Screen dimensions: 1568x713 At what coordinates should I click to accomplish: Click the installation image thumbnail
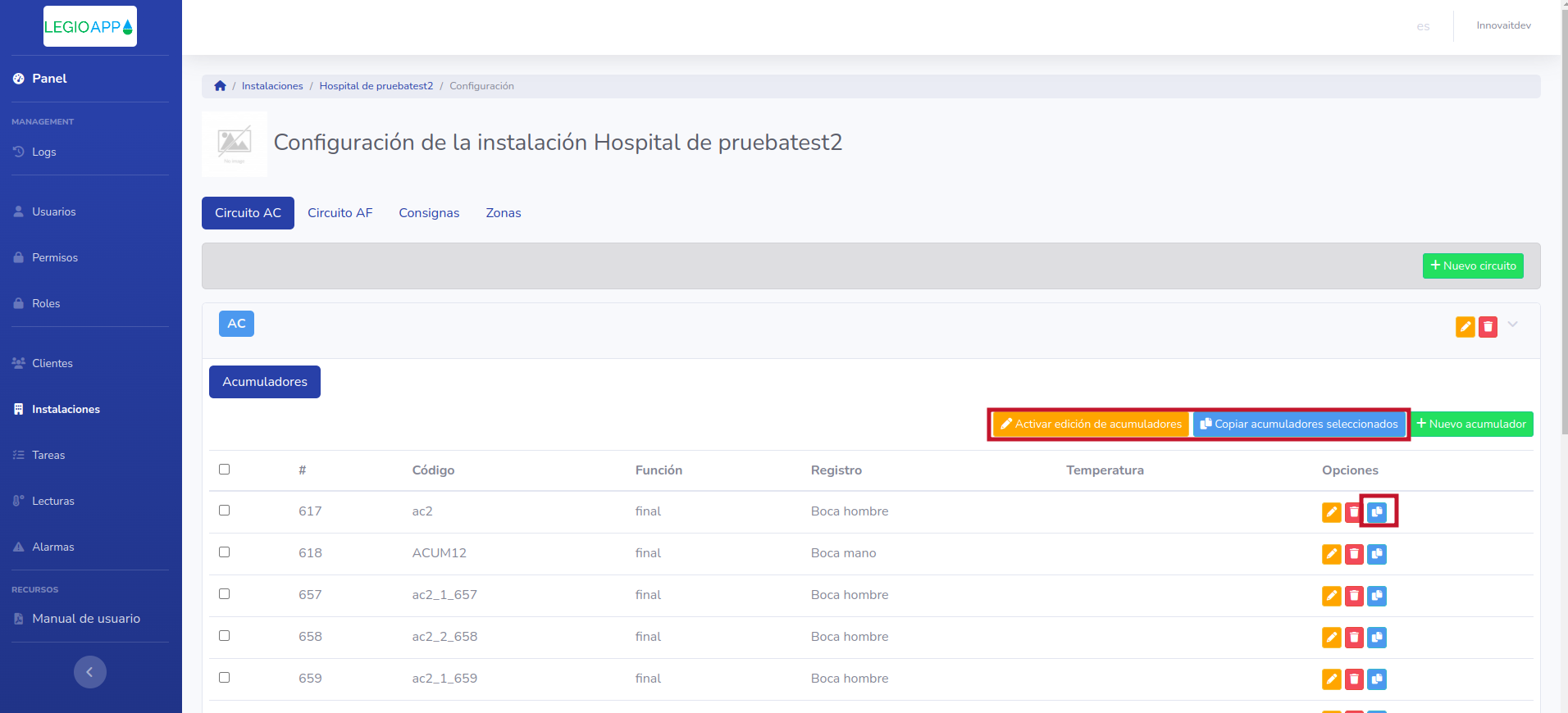[x=235, y=144]
